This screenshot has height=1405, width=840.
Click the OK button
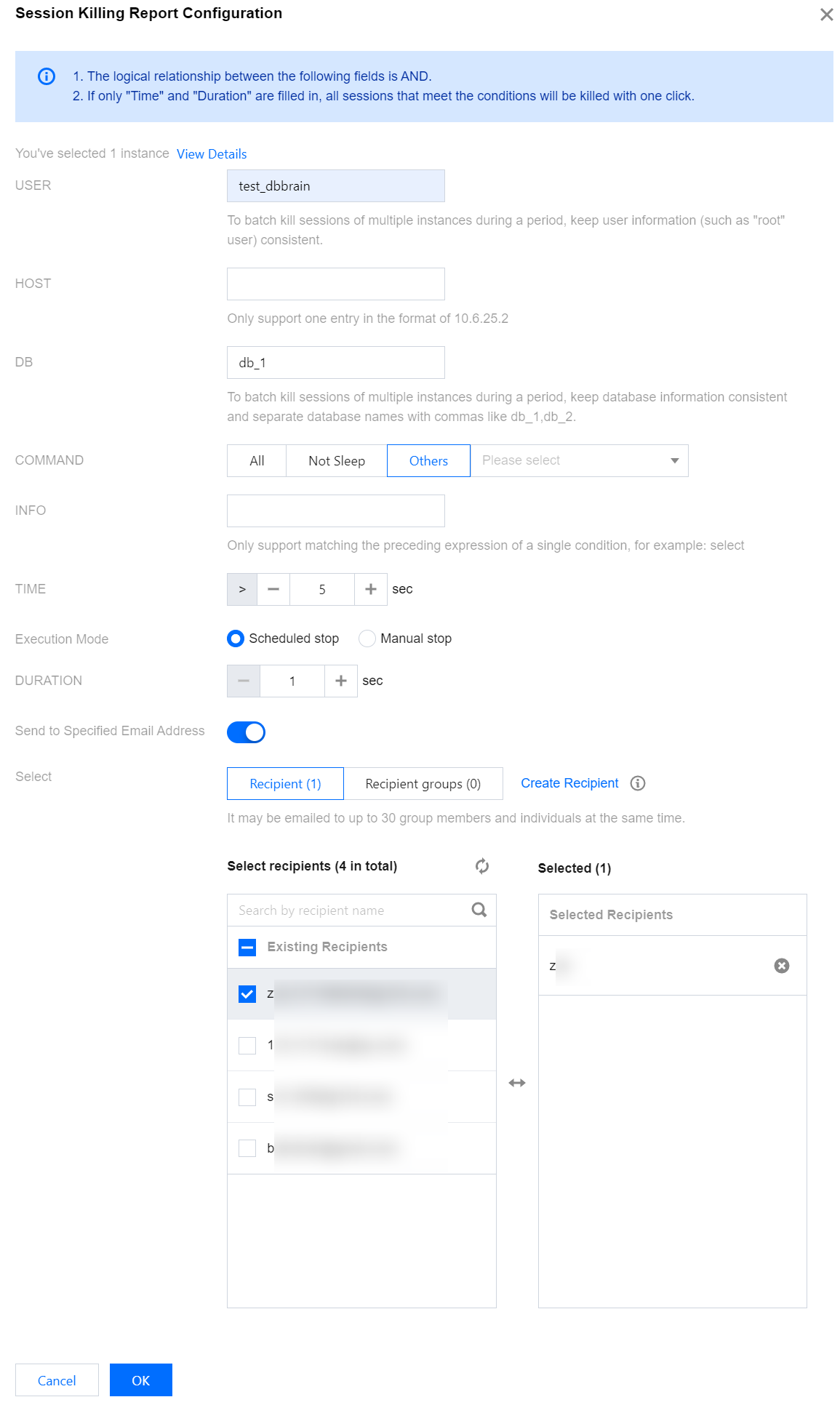point(140,1380)
